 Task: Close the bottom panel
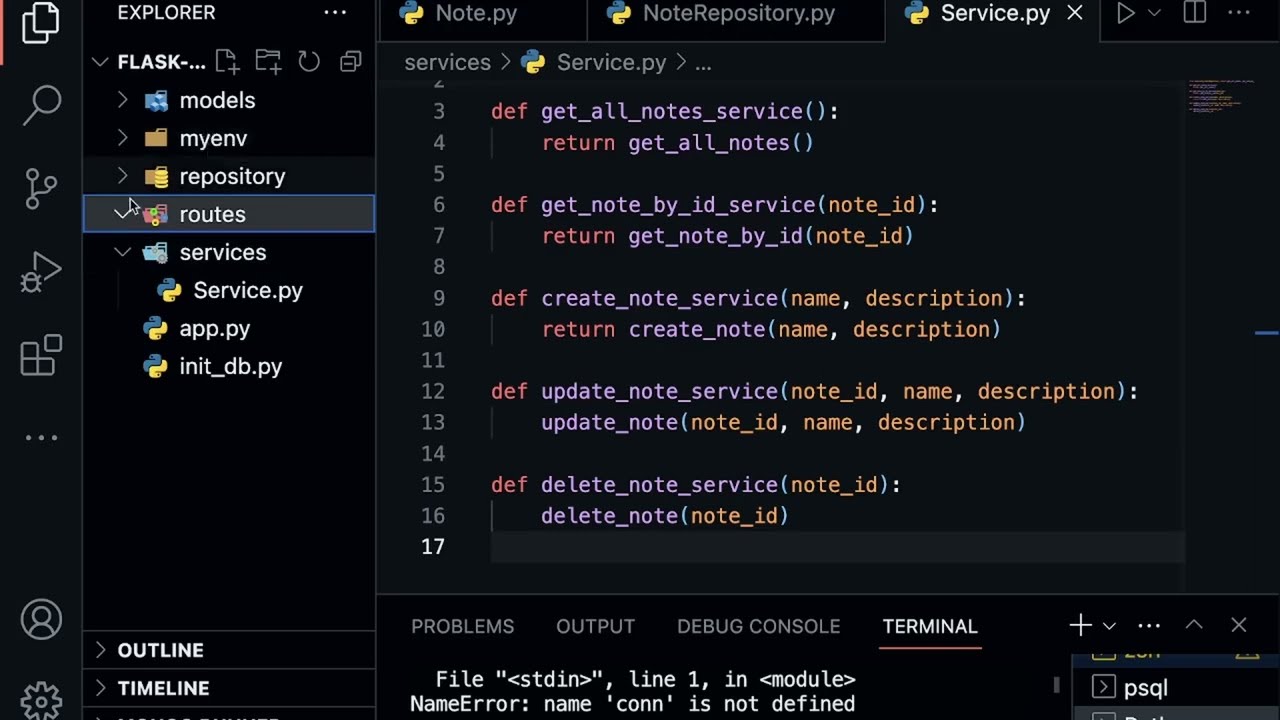pos(1239,625)
